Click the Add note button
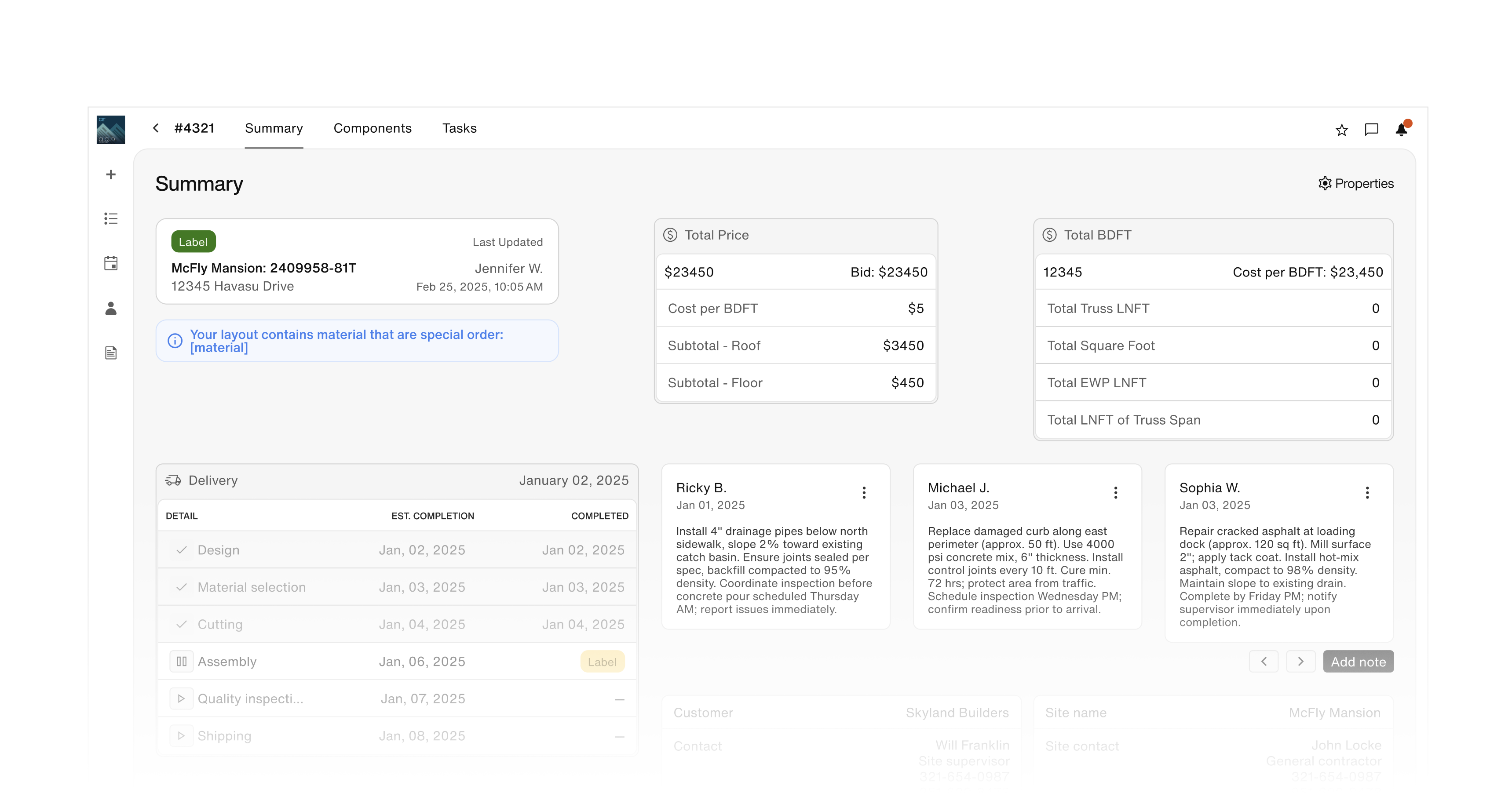 coord(1358,661)
